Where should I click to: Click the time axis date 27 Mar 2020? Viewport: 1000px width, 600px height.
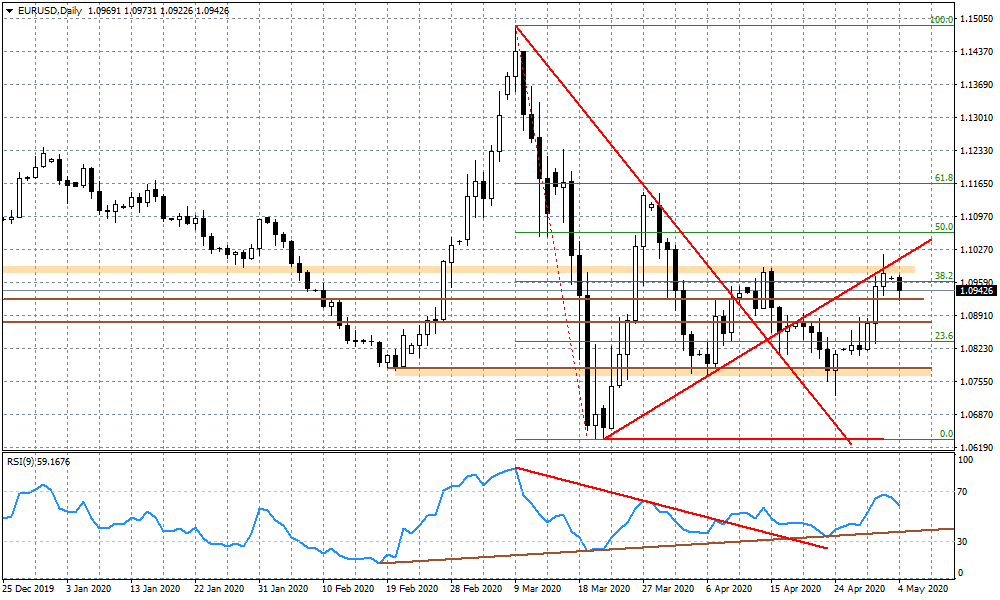click(x=668, y=589)
